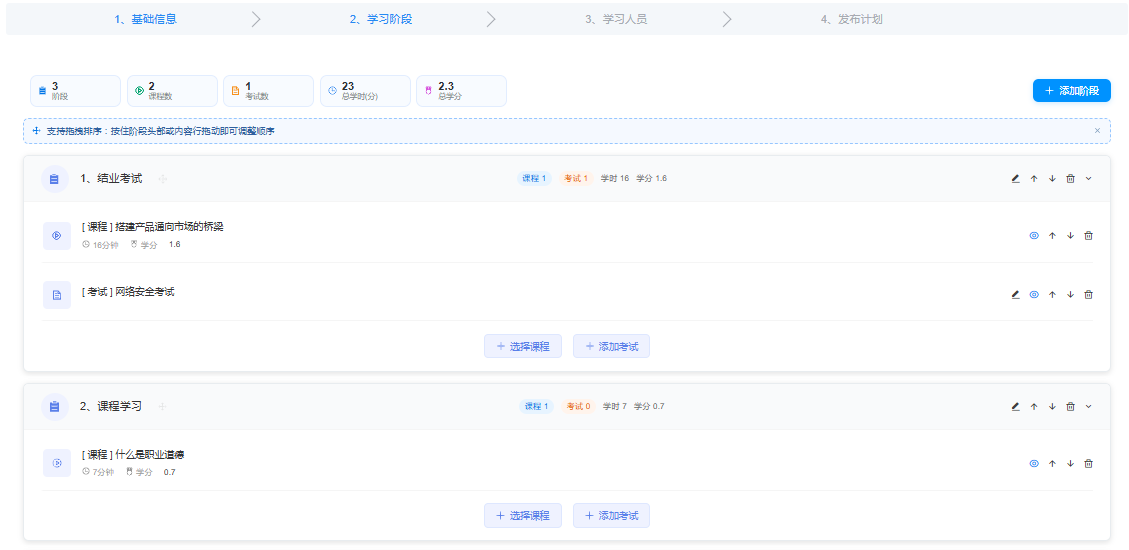Go to step 1、基础信息

coord(145,19)
